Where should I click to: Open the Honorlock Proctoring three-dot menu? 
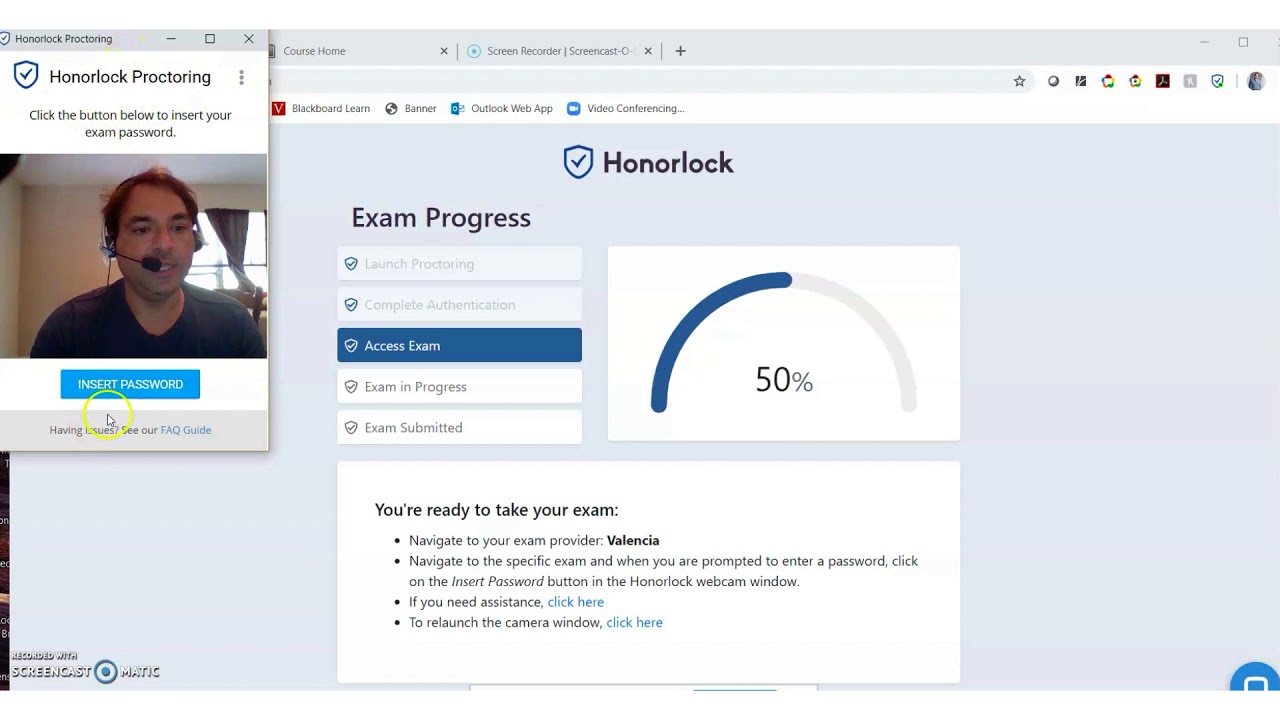tap(241, 77)
